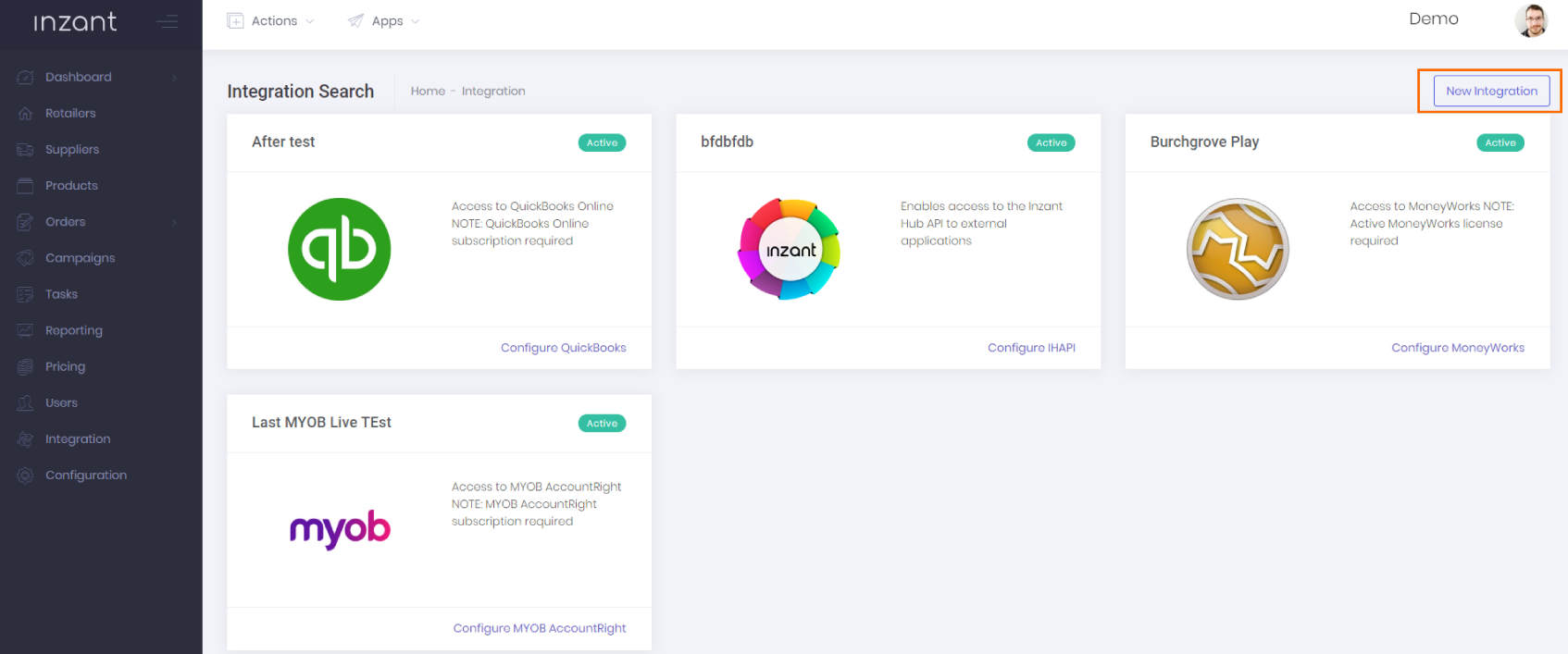Click Active badge on Burchgrove Play card

click(x=1500, y=142)
